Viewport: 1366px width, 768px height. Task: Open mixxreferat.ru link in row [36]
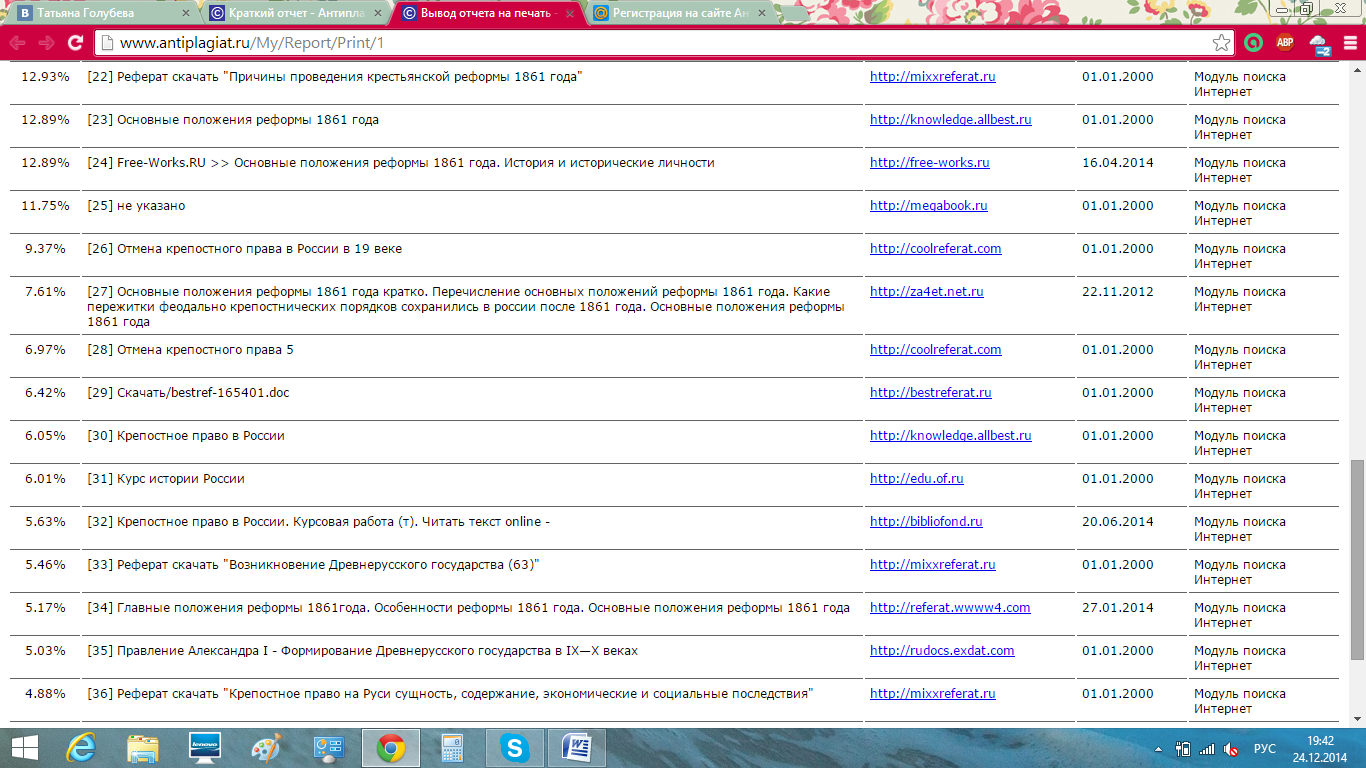[x=932, y=694]
